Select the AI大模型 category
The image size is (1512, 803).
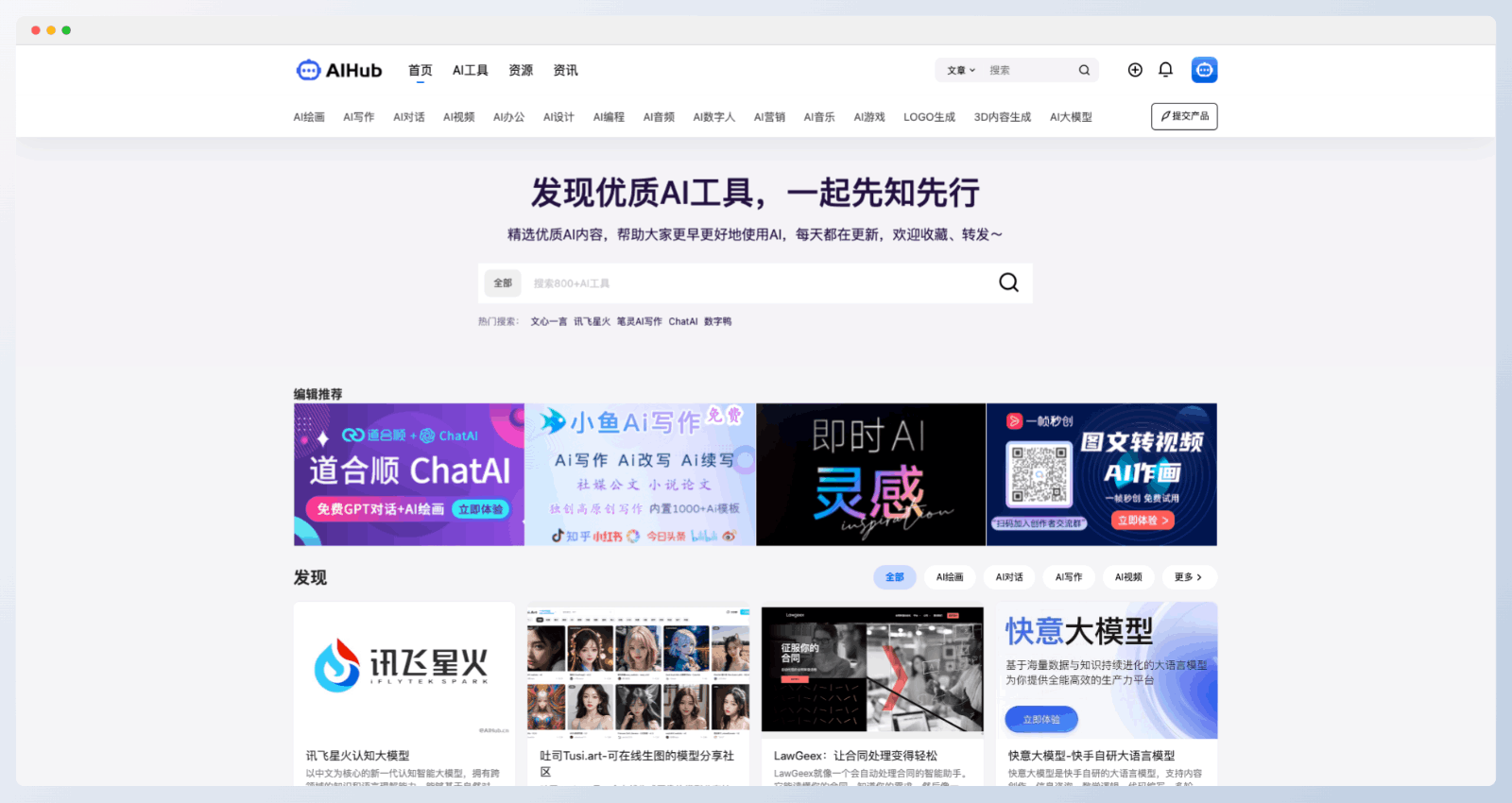click(x=1071, y=117)
